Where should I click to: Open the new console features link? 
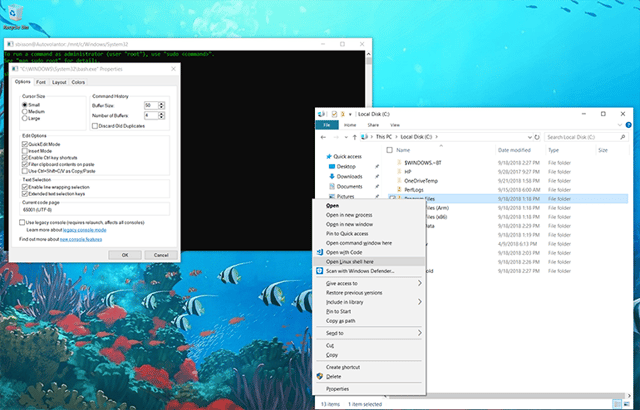81,239
